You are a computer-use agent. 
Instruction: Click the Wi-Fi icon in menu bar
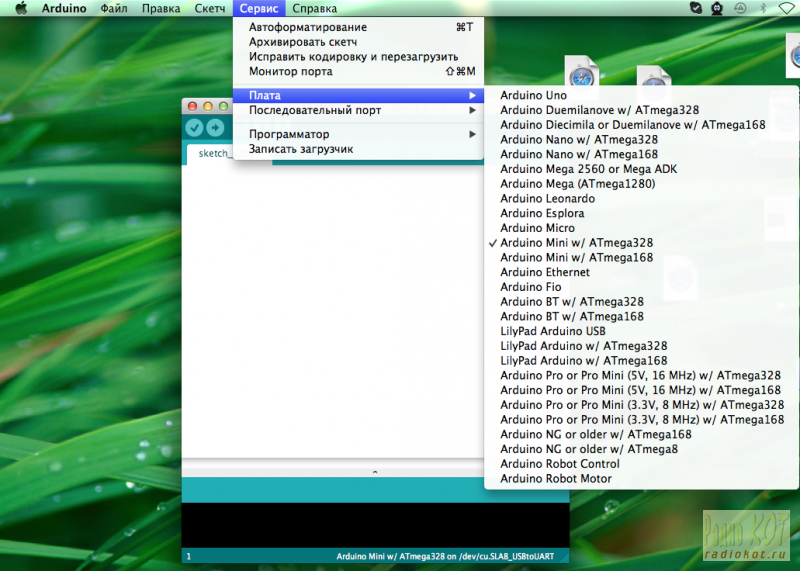coord(788,8)
